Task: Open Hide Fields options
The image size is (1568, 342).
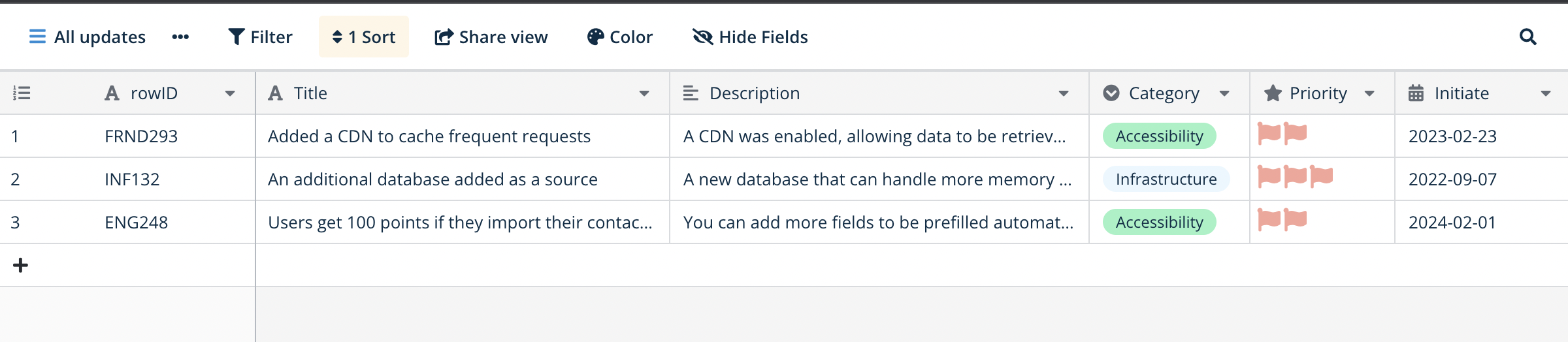Action: click(x=750, y=37)
